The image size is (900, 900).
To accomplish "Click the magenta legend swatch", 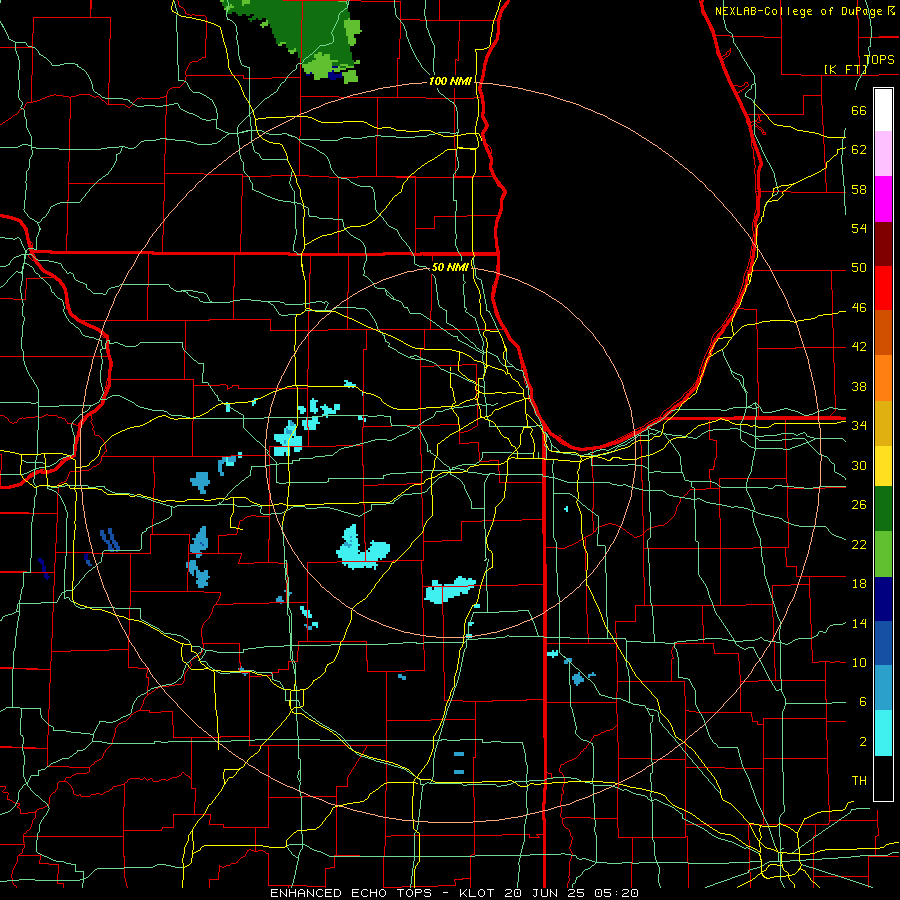I will (x=883, y=199).
